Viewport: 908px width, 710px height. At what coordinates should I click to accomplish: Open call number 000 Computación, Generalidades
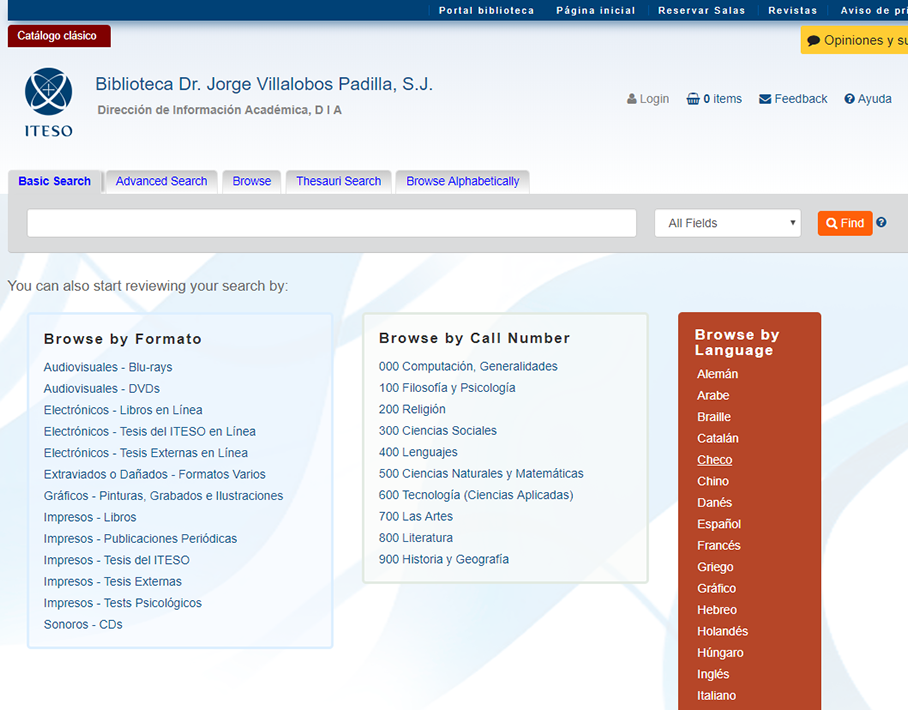point(468,367)
